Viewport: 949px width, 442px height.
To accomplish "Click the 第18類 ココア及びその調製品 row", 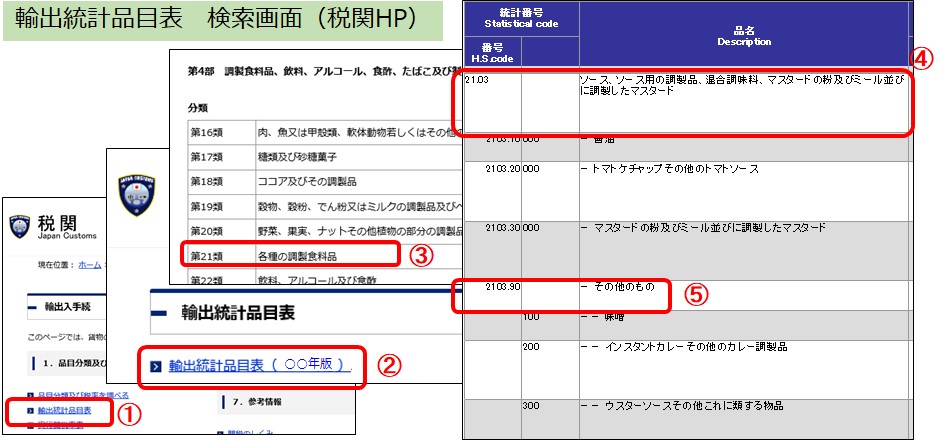I will [x=320, y=182].
